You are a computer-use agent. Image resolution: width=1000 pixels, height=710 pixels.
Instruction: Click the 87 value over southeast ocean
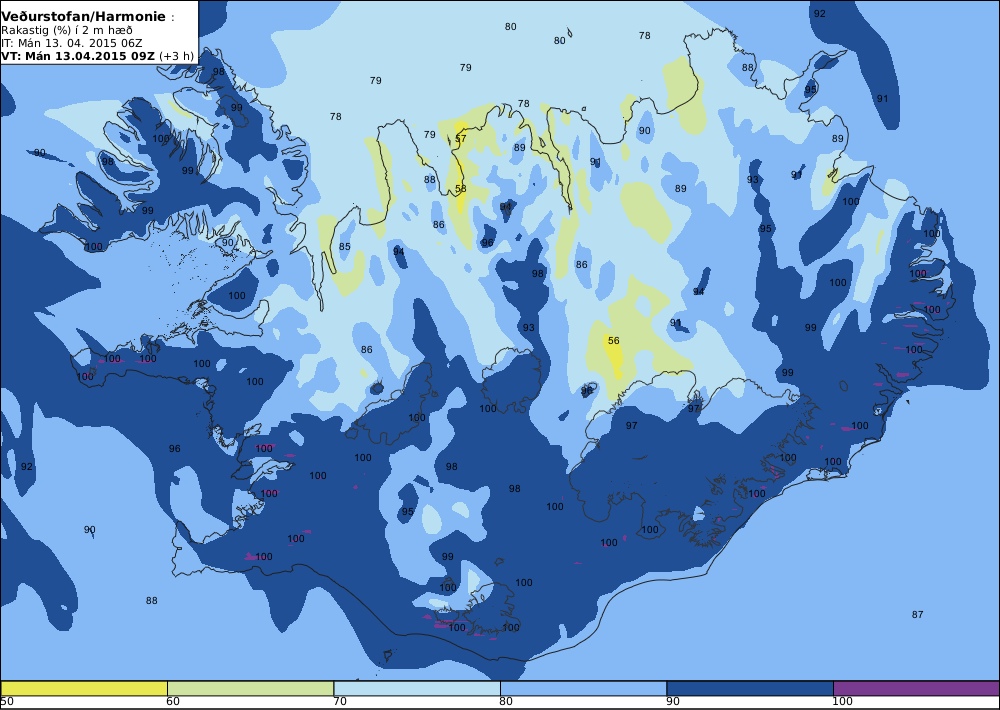coord(917,615)
